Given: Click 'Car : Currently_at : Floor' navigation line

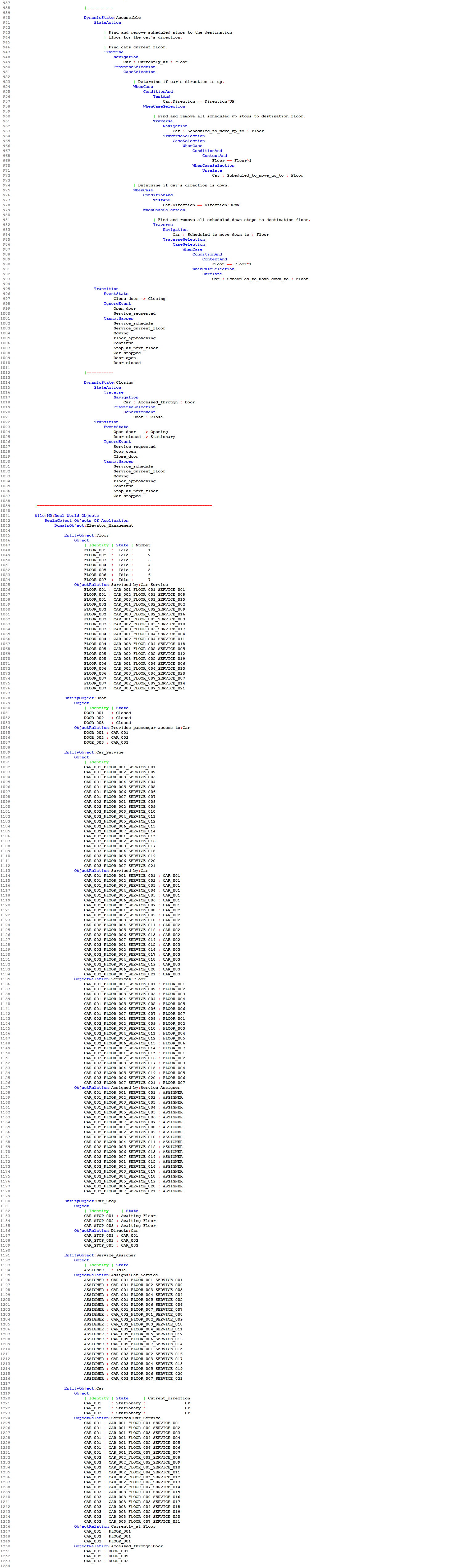Looking at the screenshot, I should (155, 62).
